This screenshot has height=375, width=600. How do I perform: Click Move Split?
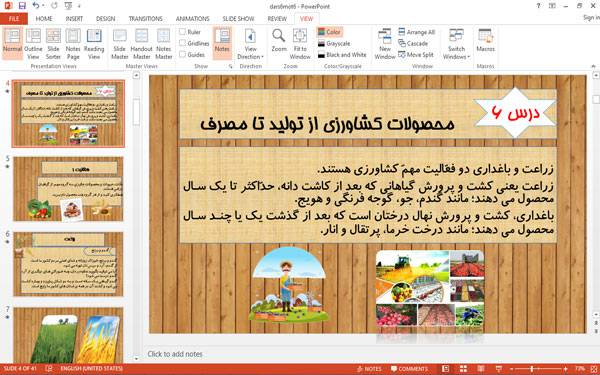416,55
